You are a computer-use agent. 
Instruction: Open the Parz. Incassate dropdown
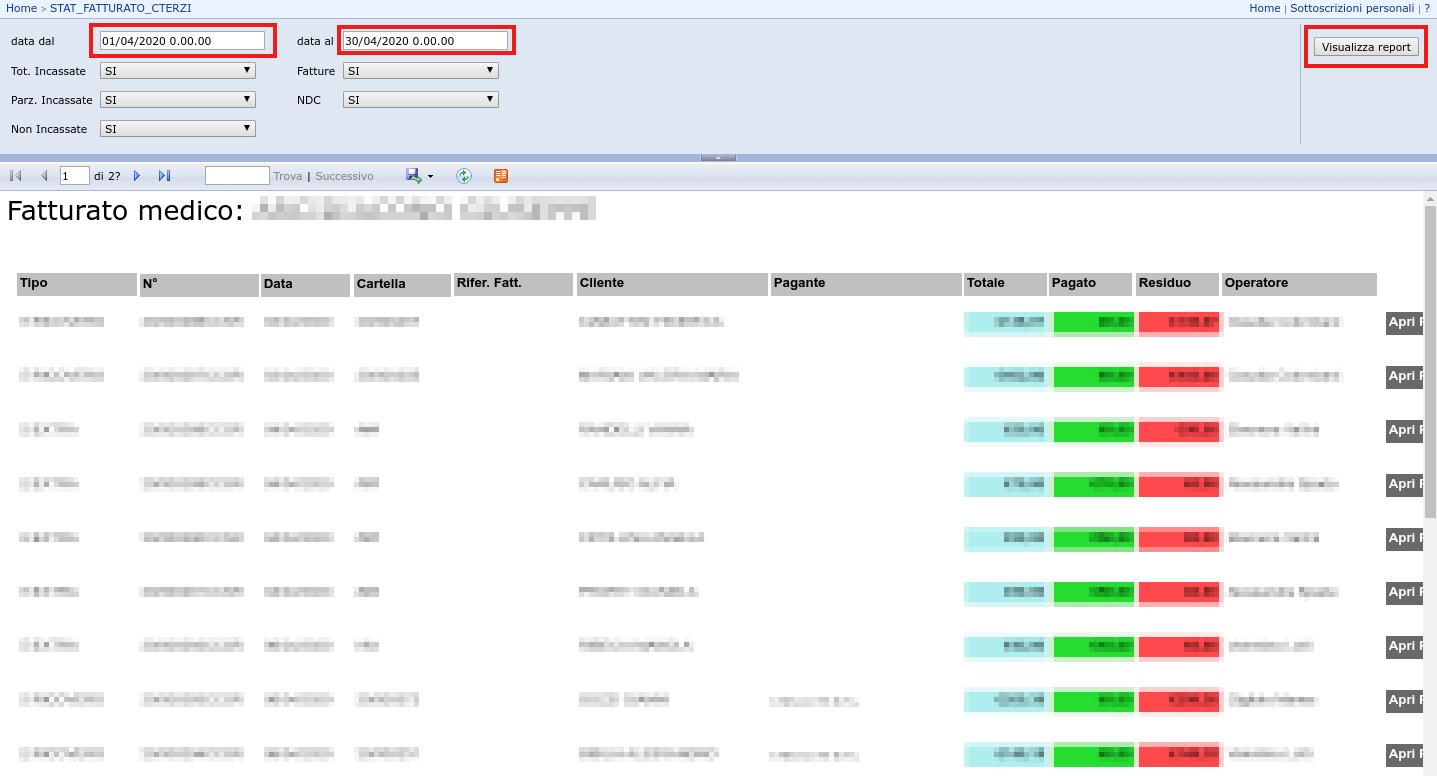coord(178,100)
